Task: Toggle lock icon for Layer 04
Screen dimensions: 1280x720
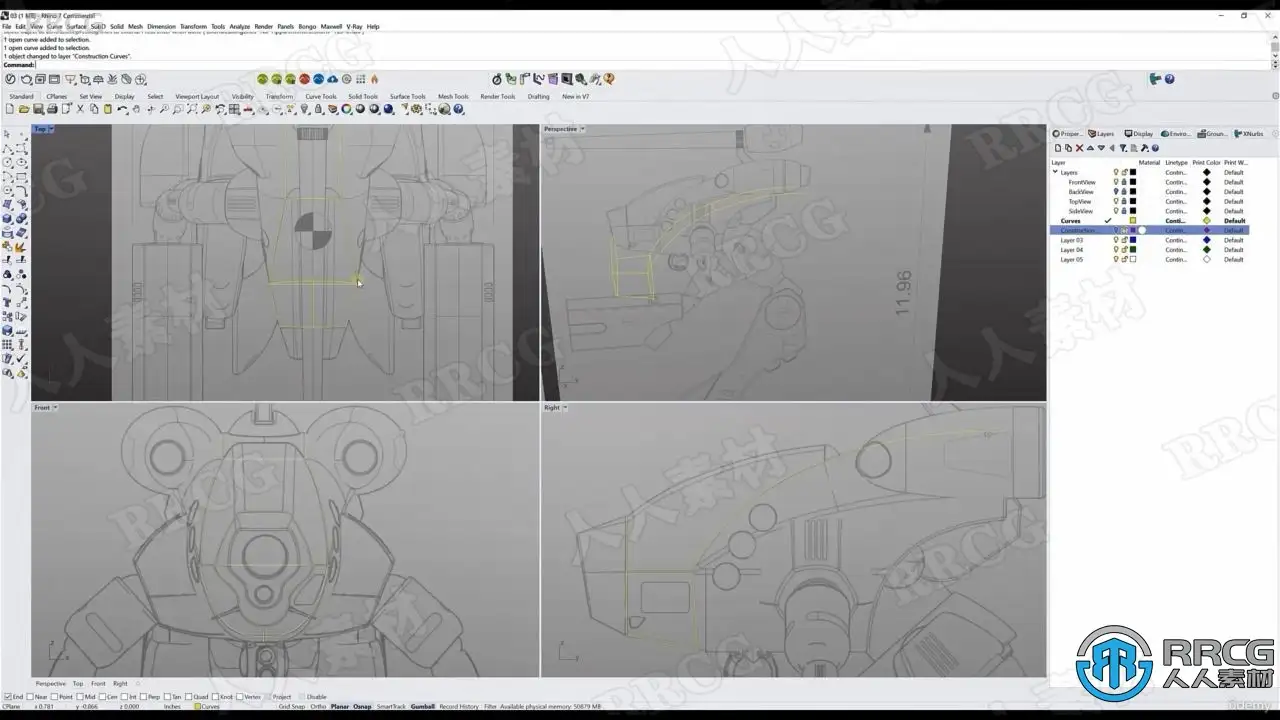Action: 1124,250
